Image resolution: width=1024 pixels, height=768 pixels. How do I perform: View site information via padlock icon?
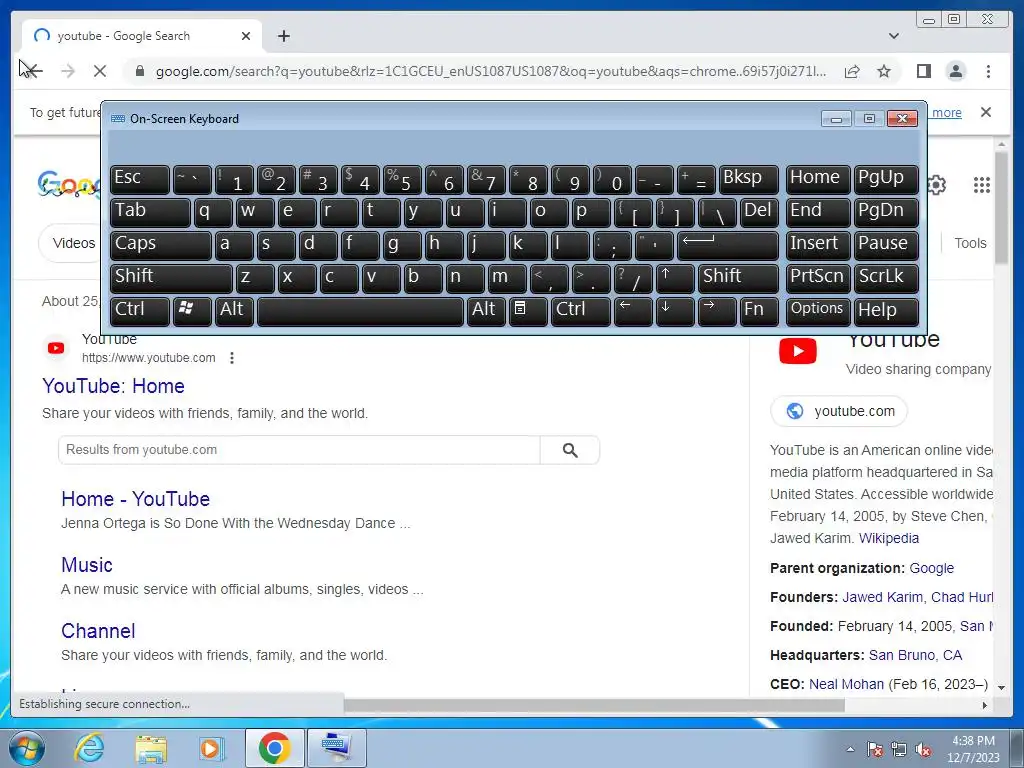coord(139,71)
